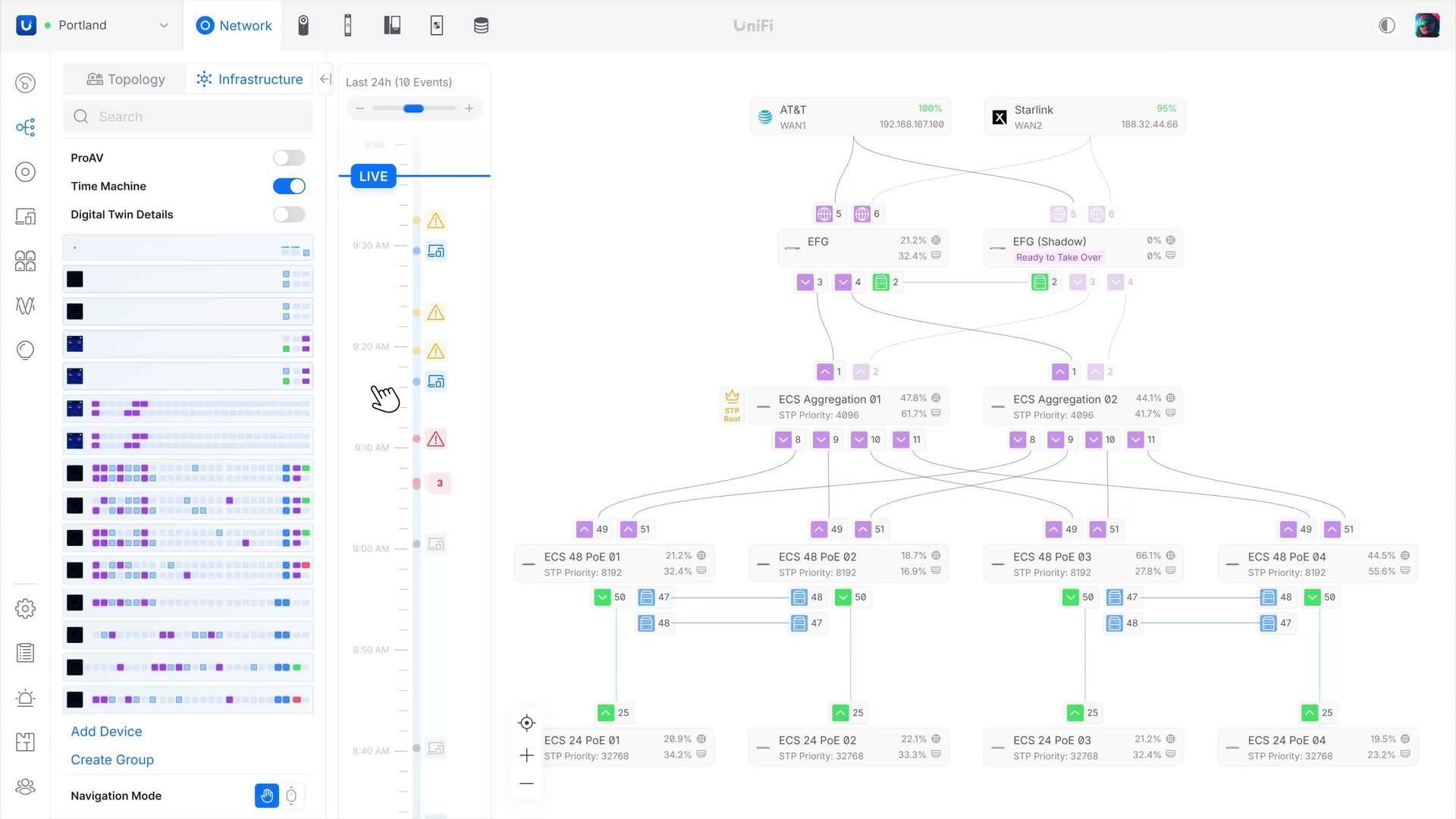Switch to the Topology tab
The width and height of the screenshot is (1456, 819).
[x=126, y=79]
